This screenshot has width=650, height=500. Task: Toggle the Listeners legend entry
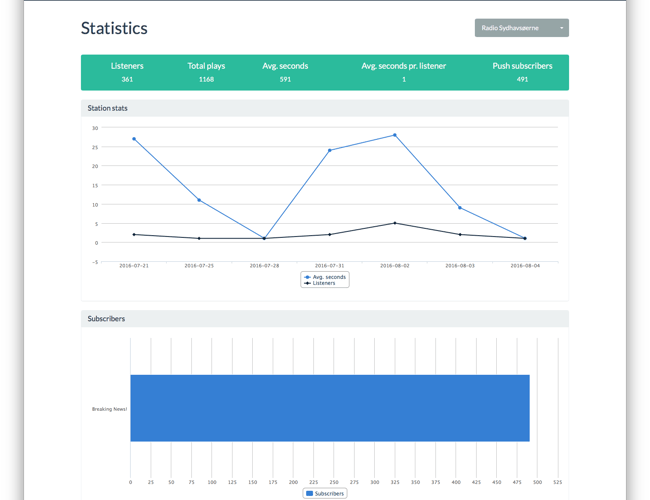tap(325, 283)
